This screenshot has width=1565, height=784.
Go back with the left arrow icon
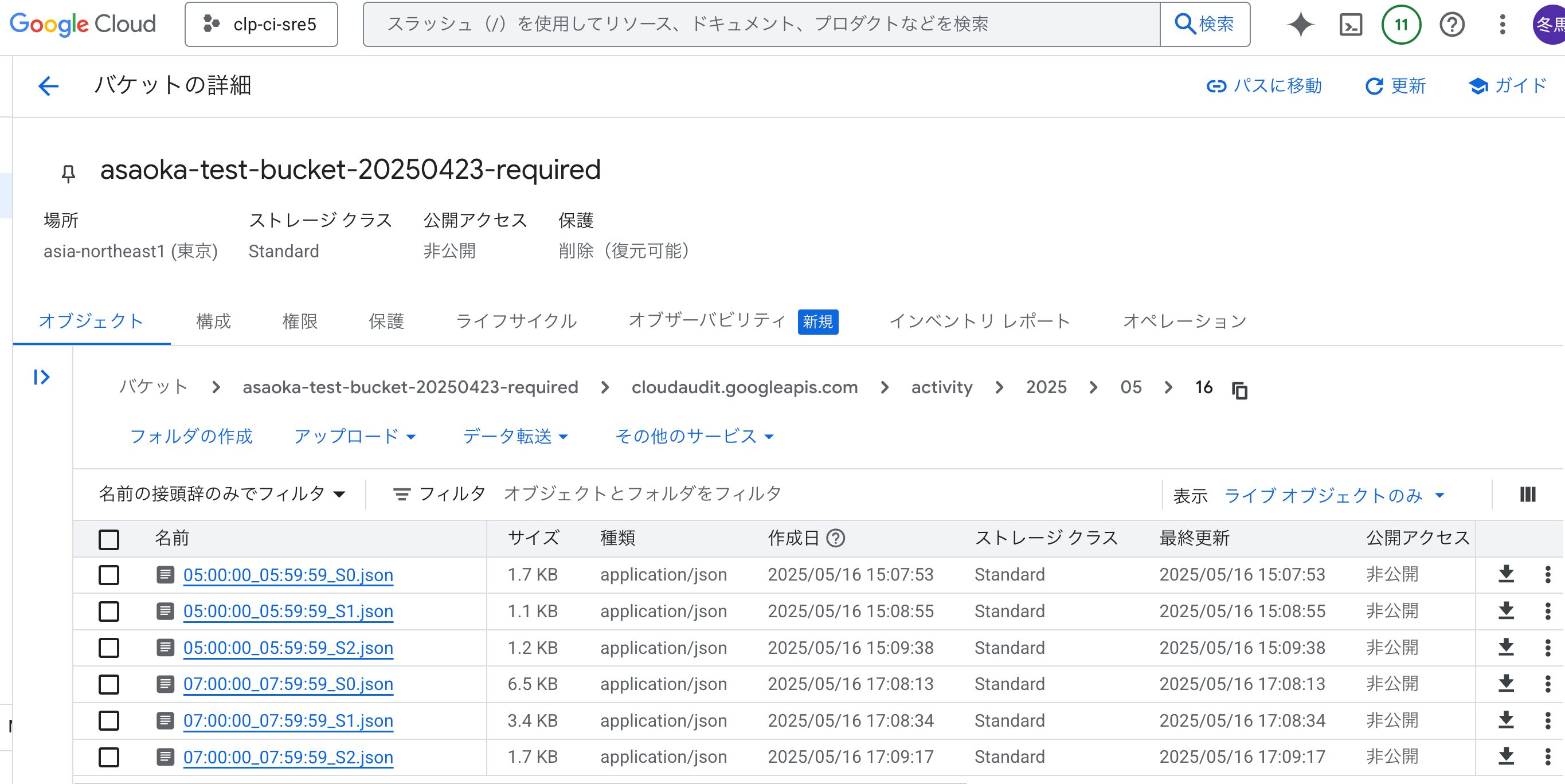pyautogui.click(x=48, y=85)
